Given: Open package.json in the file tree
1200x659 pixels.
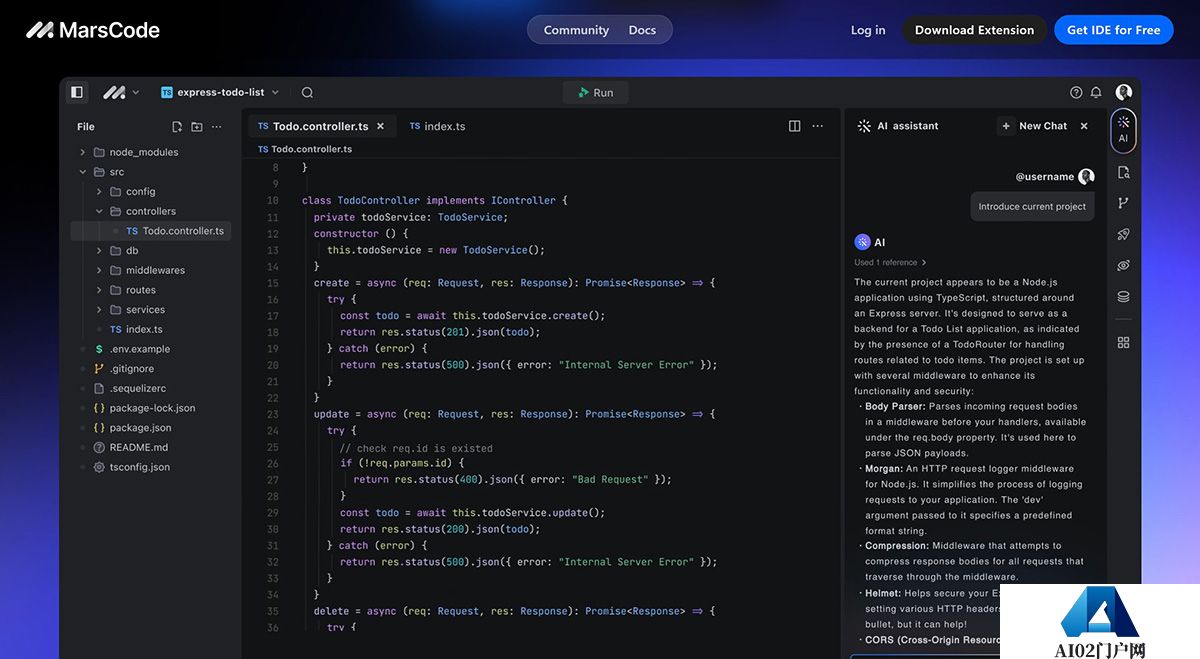Looking at the screenshot, I should (x=139, y=428).
